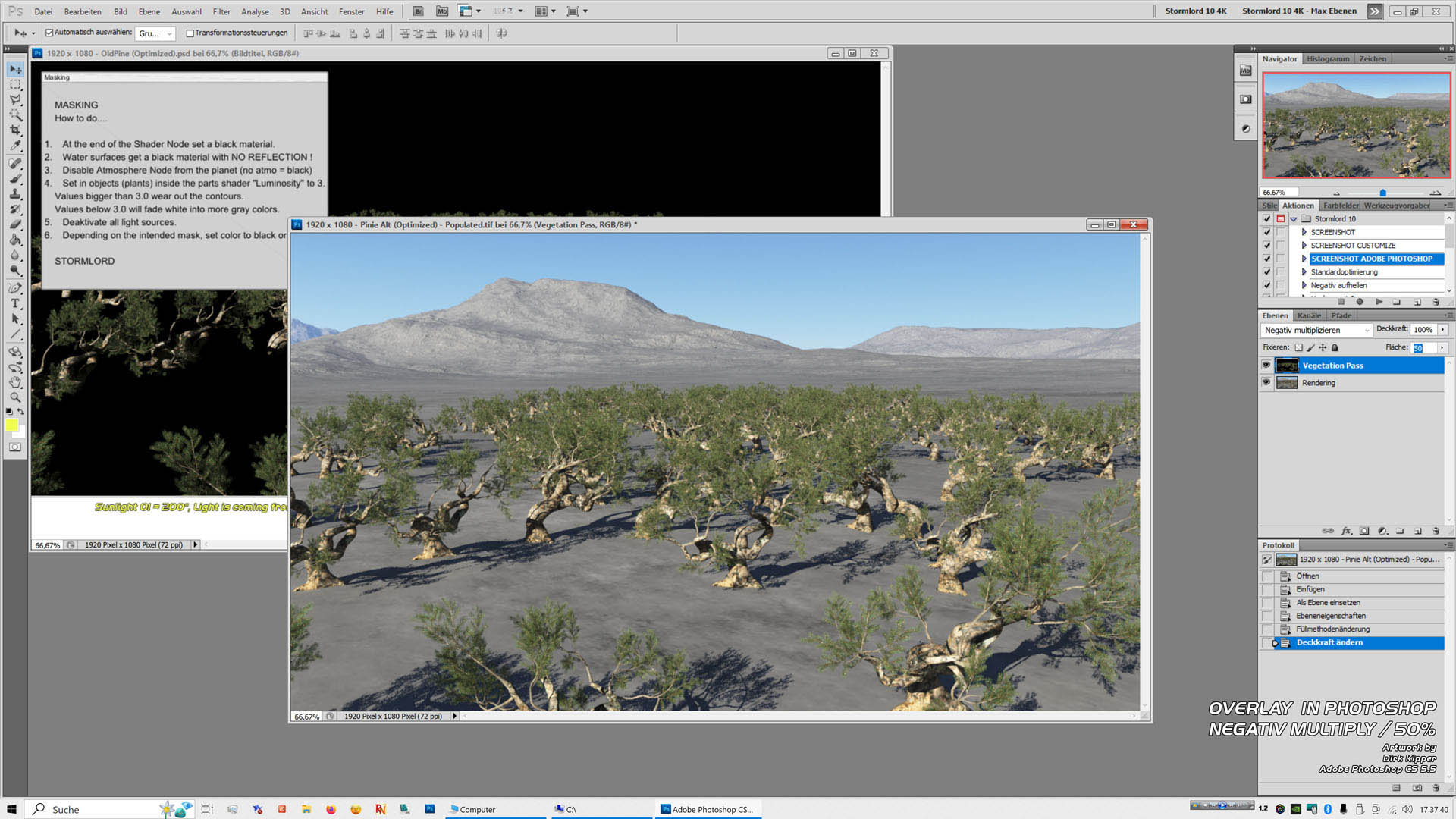Image resolution: width=1456 pixels, height=819 pixels.
Task: Open the Ebenen panel options menu
Action: tap(1448, 315)
